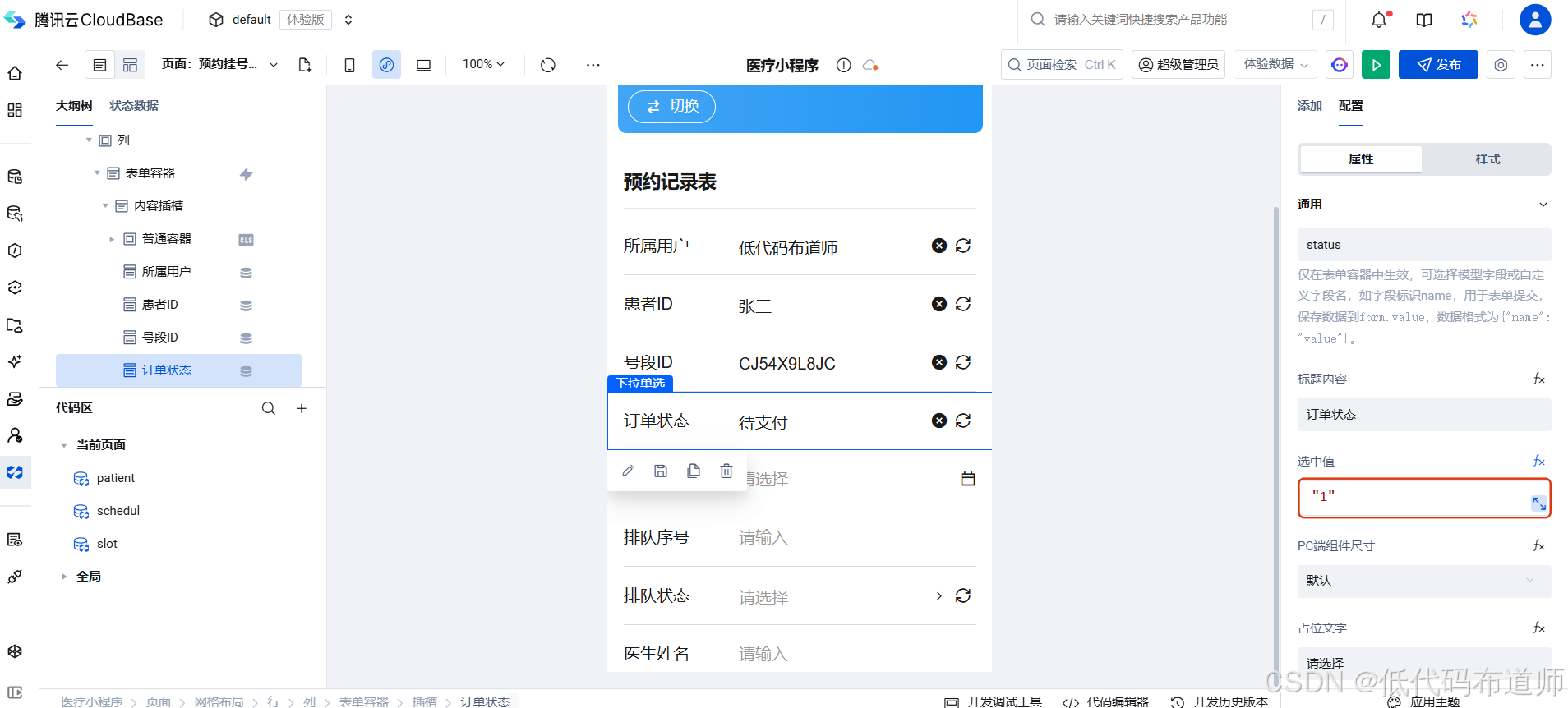Open the 大纲树 tab
Screen dimensions: 1568x708
click(x=74, y=106)
